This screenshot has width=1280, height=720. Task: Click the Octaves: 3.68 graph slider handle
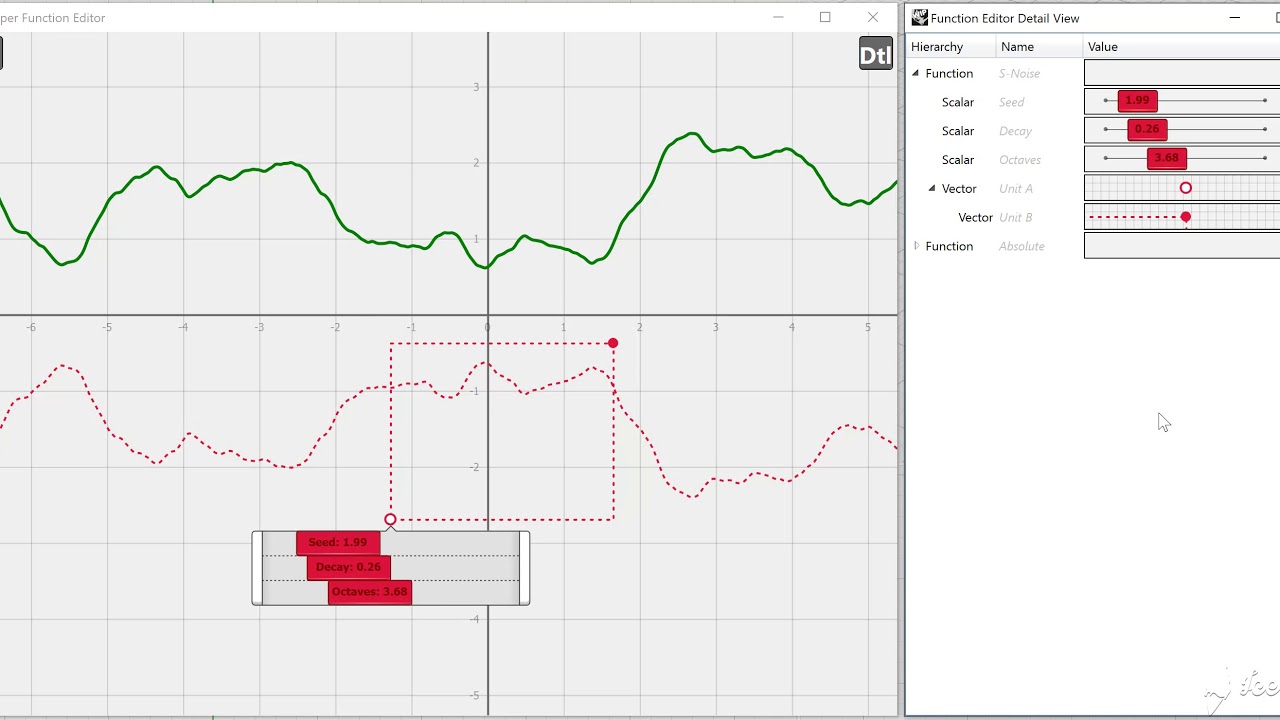pyautogui.click(x=370, y=592)
